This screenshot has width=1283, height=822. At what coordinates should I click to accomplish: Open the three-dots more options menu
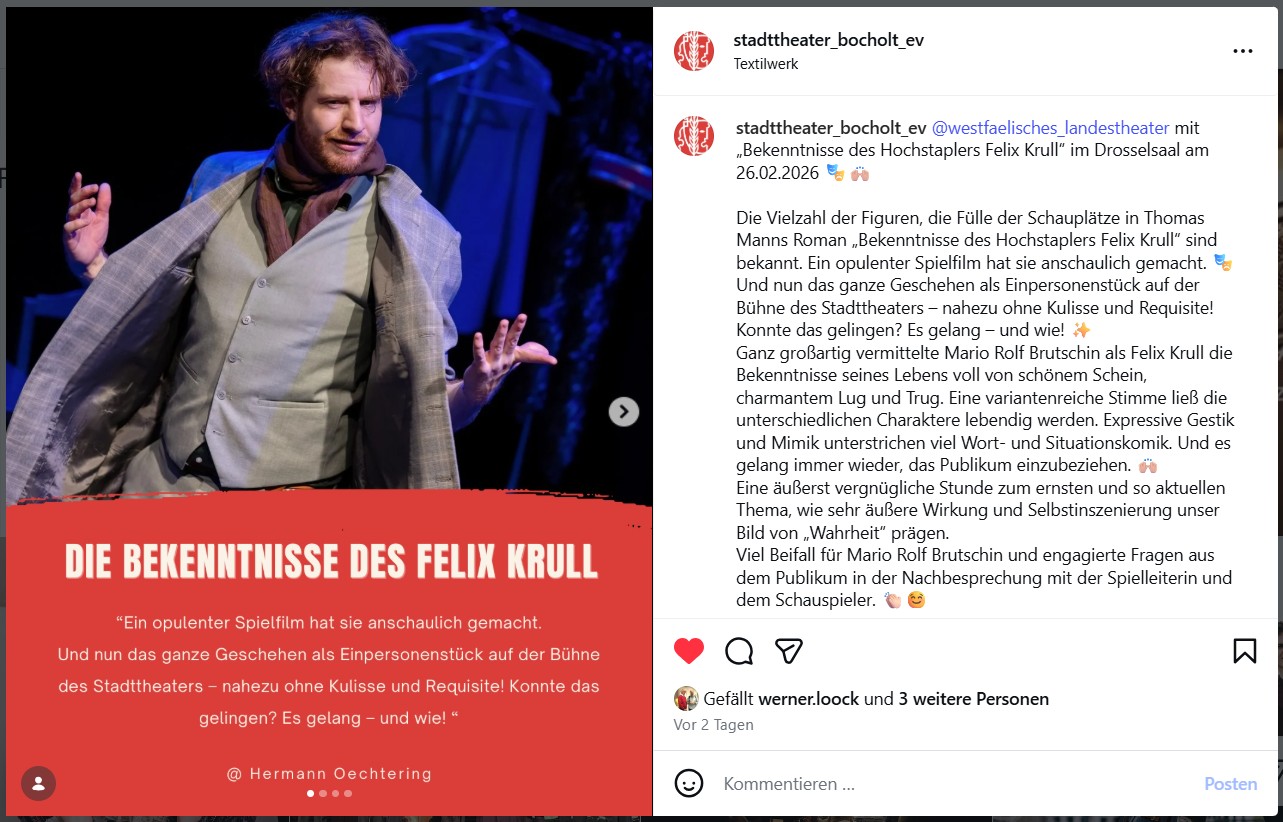click(1242, 52)
